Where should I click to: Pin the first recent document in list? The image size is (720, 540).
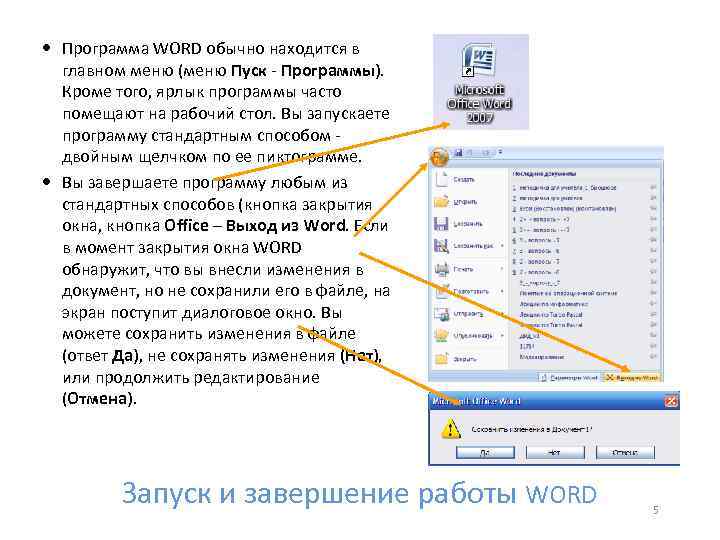coord(653,187)
